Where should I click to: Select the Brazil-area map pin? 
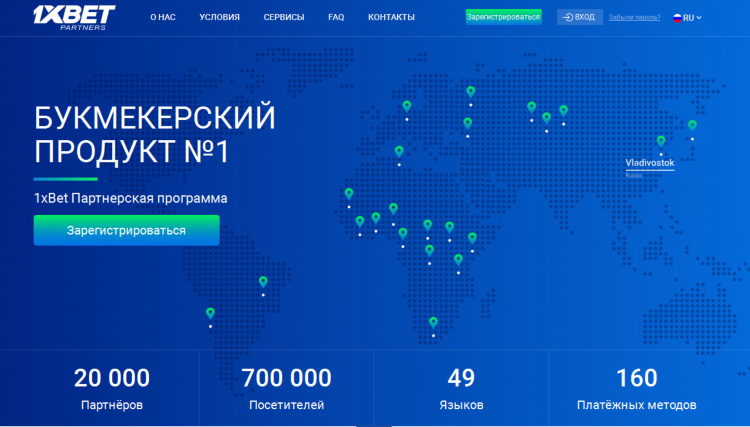[263, 282]
